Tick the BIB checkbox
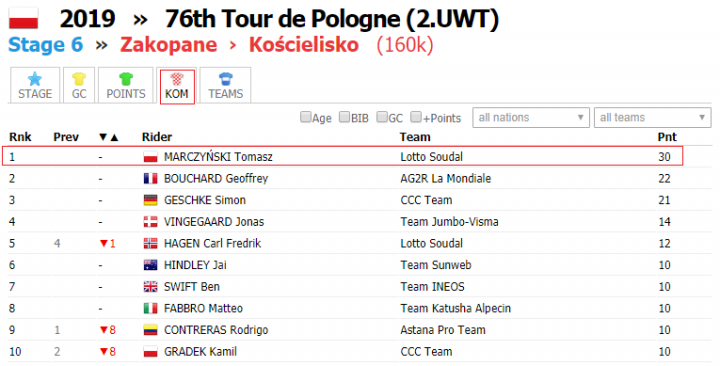Screen dimensions: 720x366 (x=344, y=117)
